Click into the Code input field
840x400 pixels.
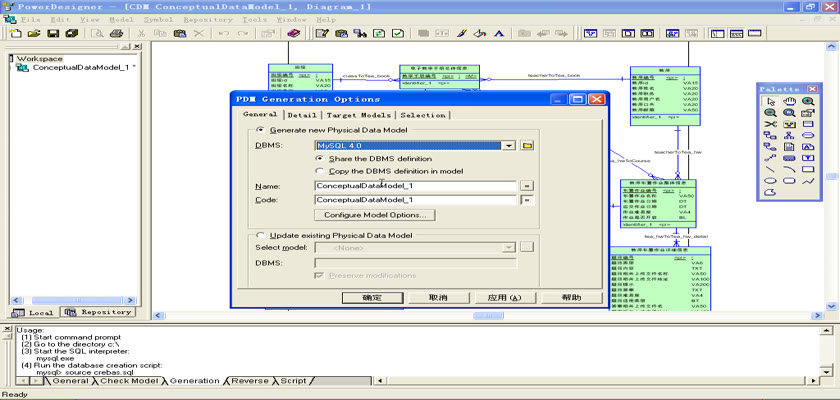coord(416,200)
